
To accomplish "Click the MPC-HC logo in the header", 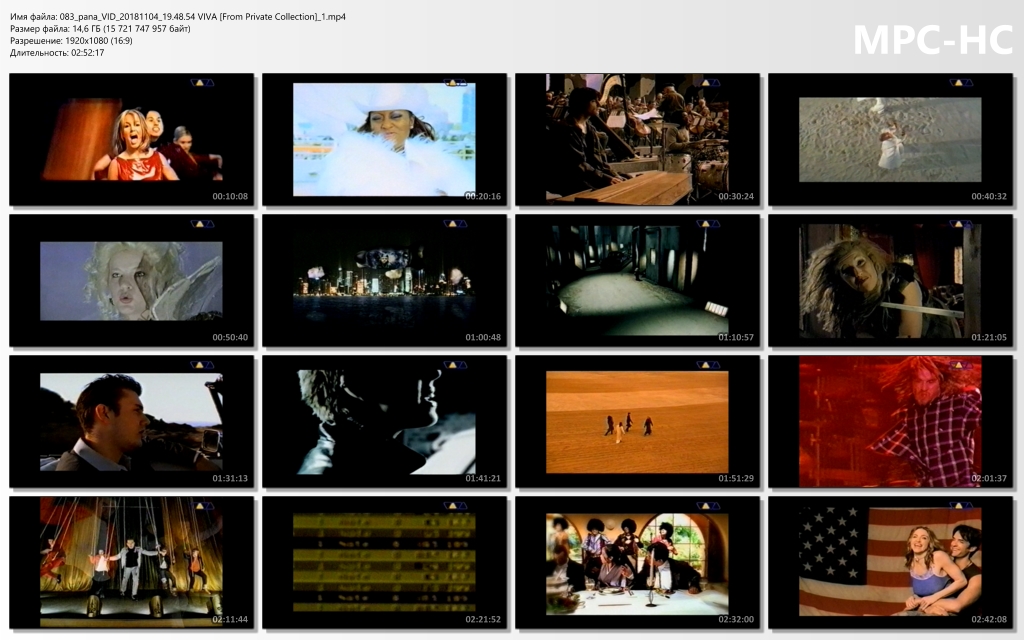I will (x=932, y=40).
